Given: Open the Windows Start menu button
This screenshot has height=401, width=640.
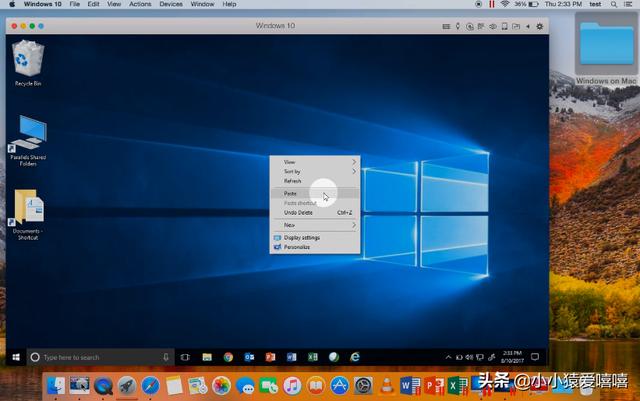Looking at the screenshot, I should [x=16, y=357].
